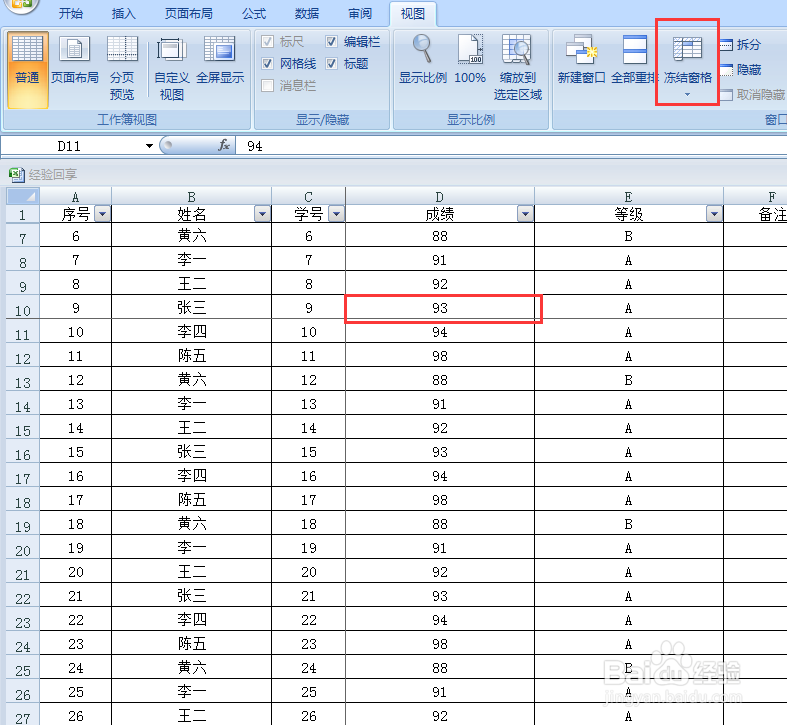
Task: Select cell D10 with value 93
Action: click(440, 308)
